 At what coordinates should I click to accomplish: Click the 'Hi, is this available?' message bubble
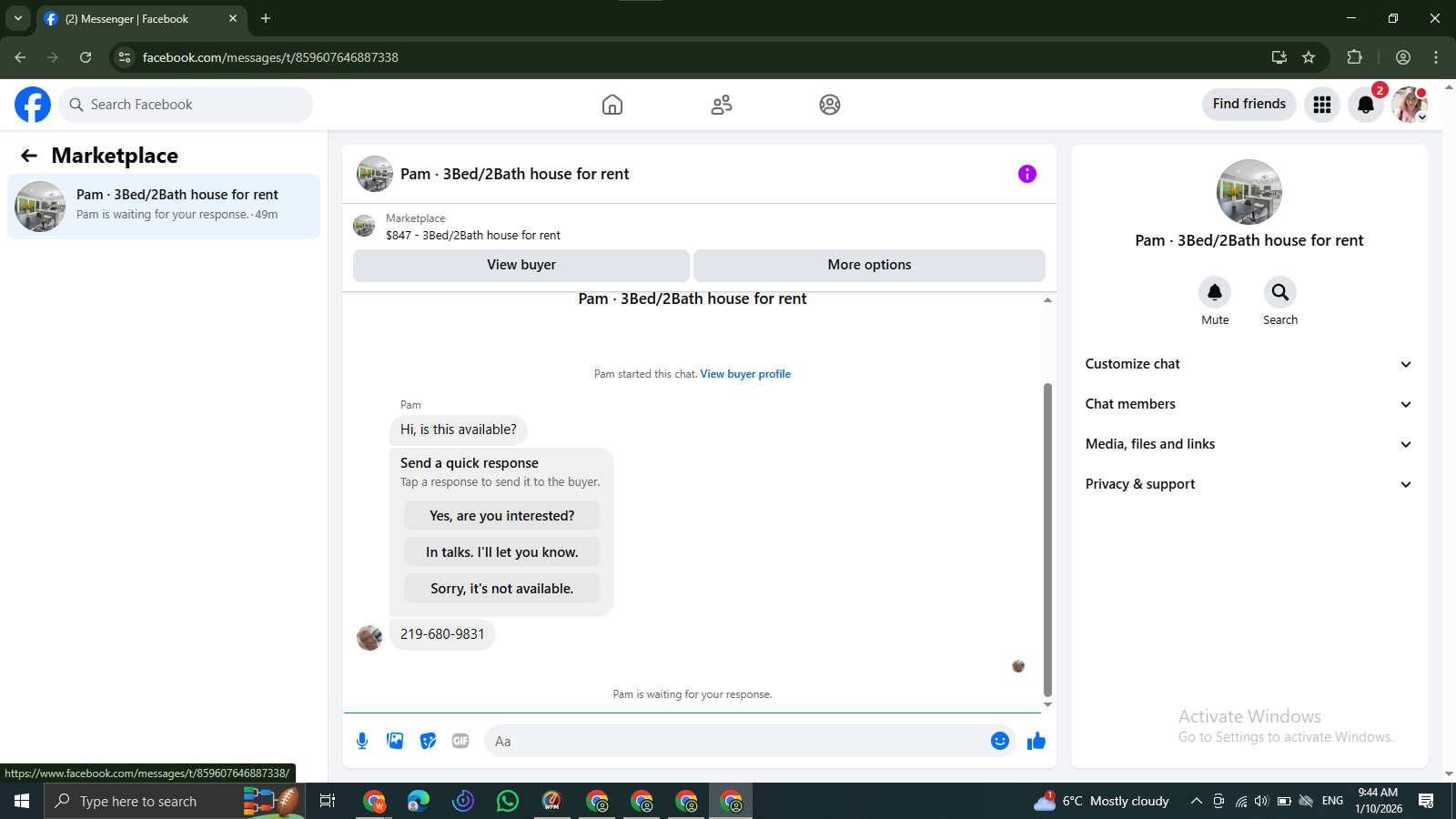[459, 430]
